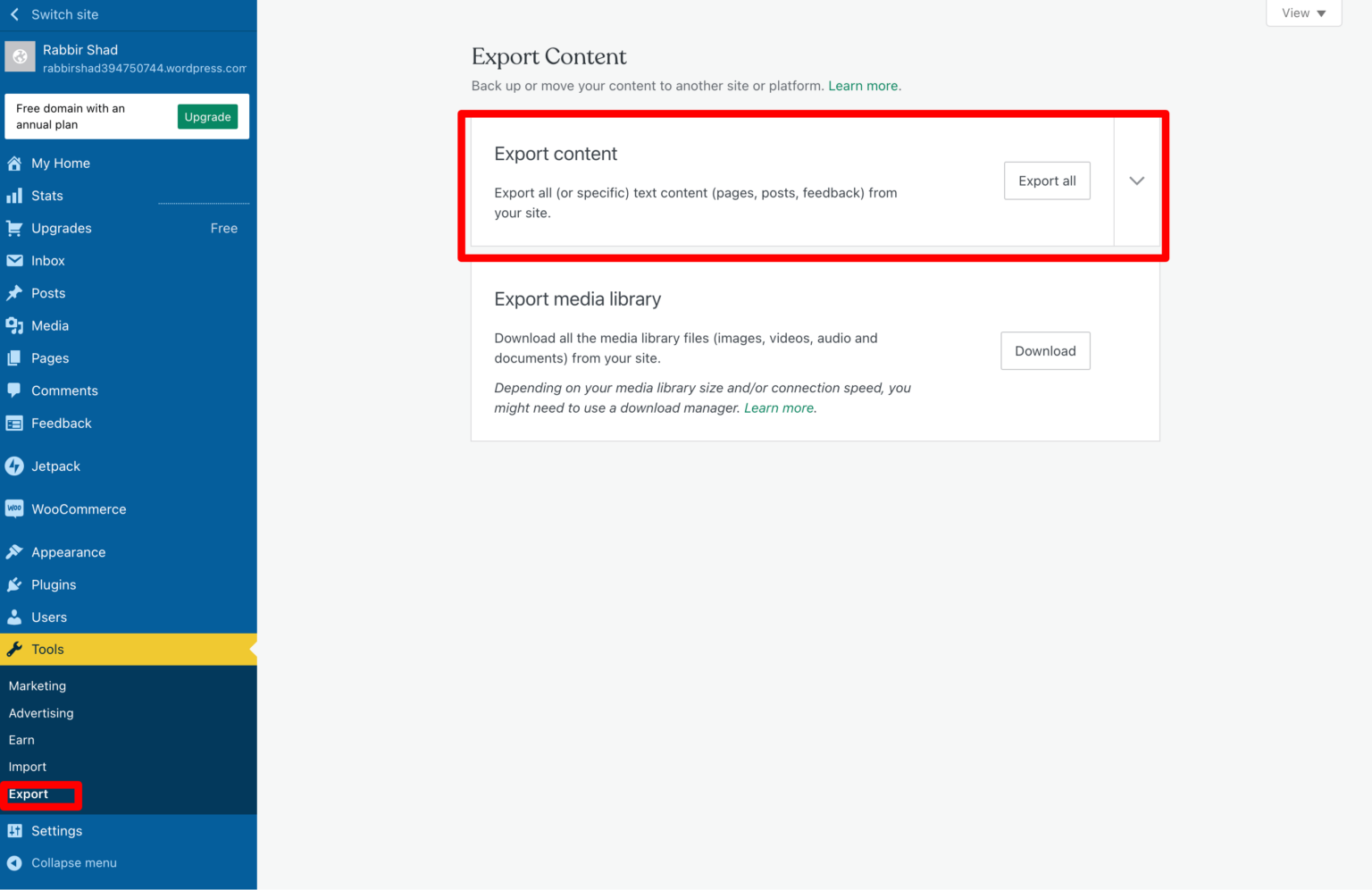1372x890 pixels.
Task: Open the Import submenu item
Action: pos(28,767)
